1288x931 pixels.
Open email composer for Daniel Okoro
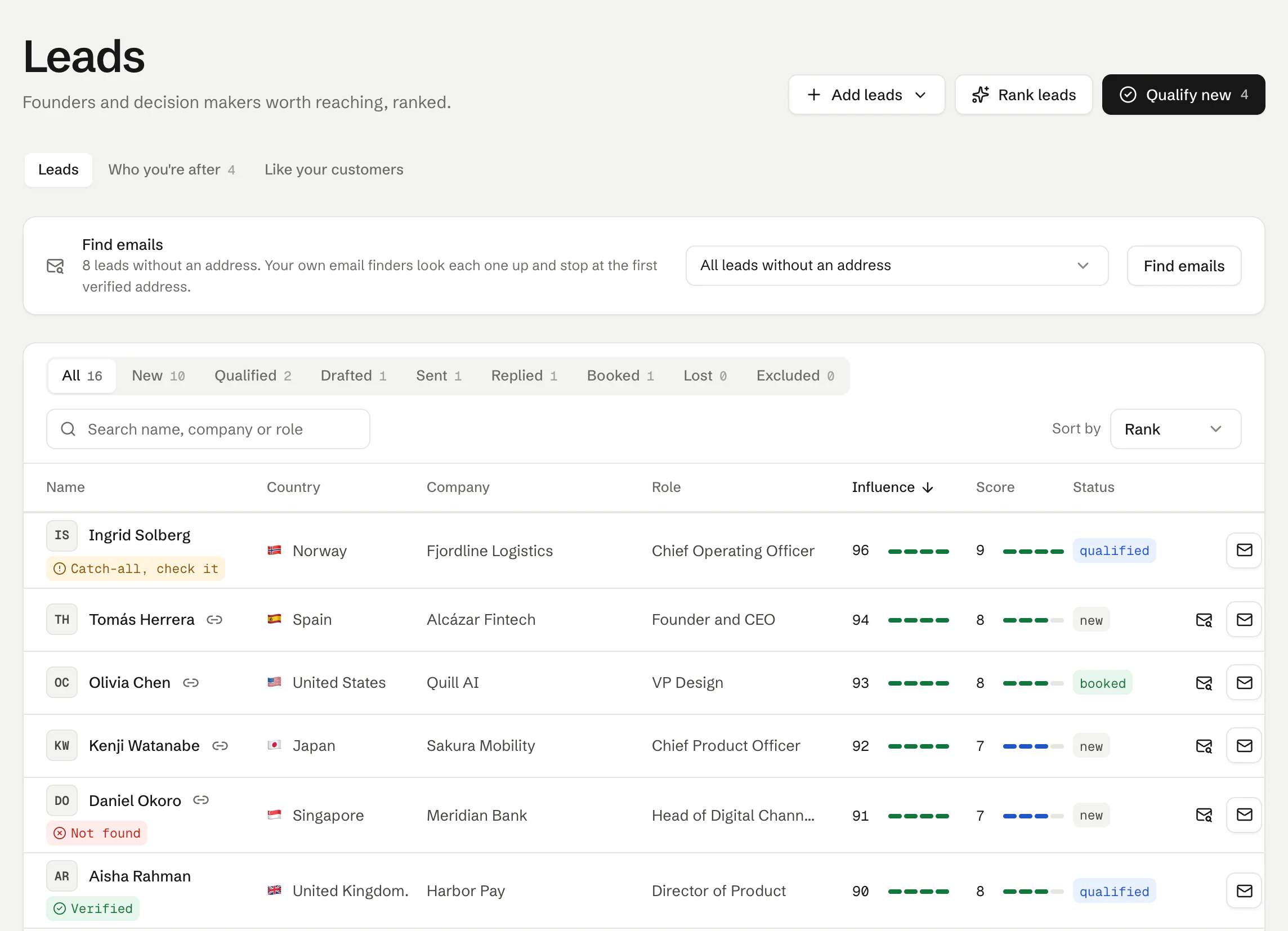pos(1244,814)
